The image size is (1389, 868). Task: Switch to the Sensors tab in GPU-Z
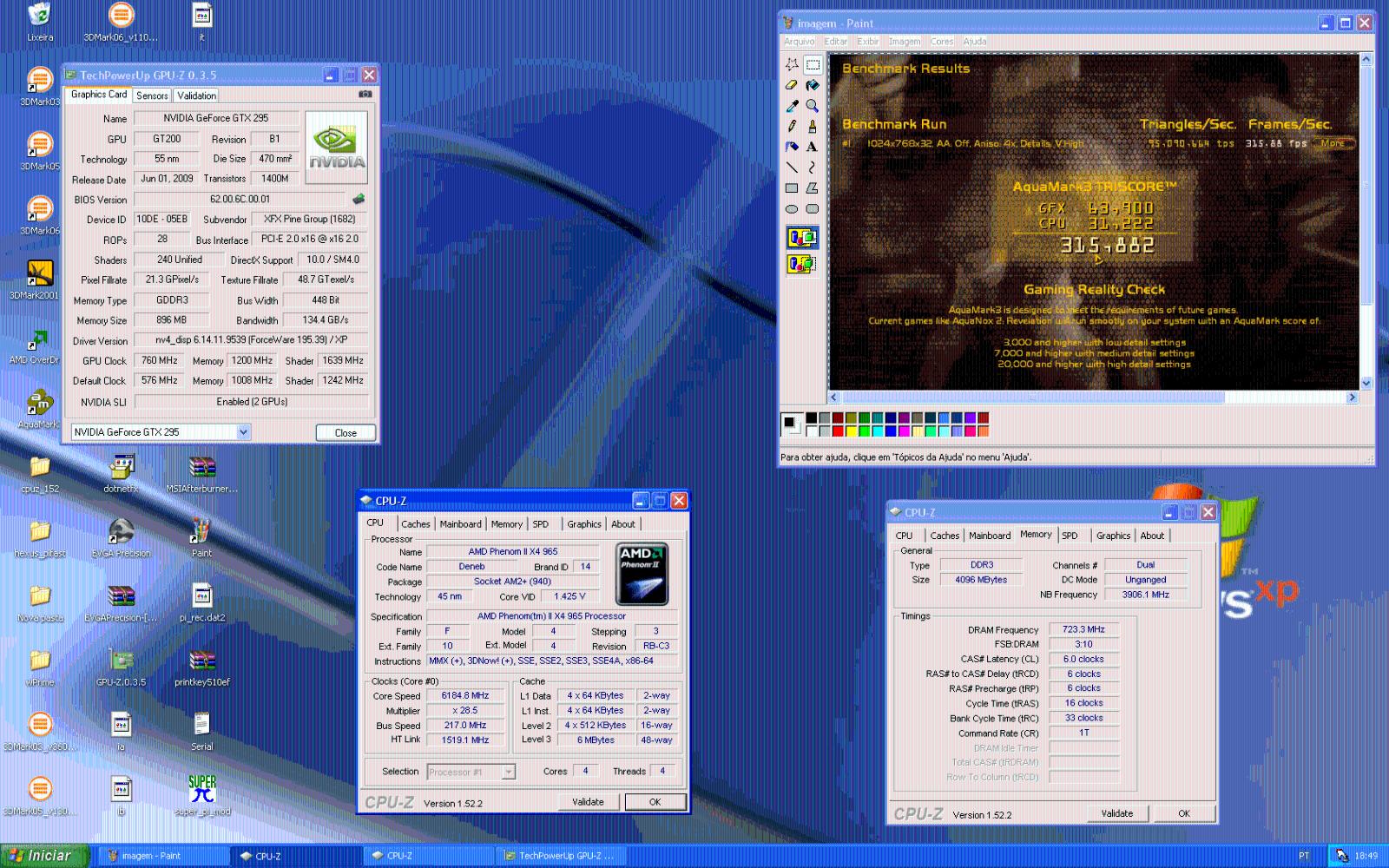[152, 95]
